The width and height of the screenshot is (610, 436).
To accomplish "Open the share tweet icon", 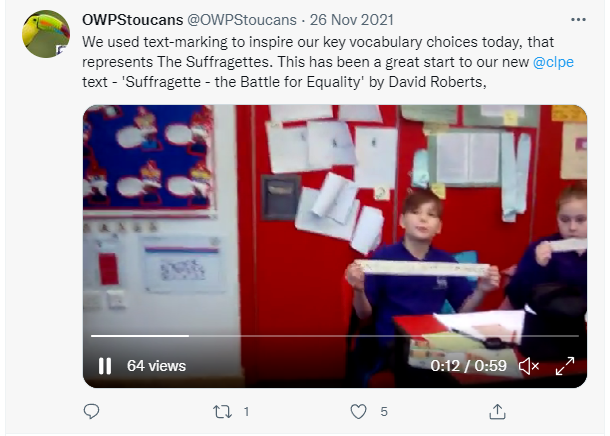I will click(x=497, y=411).
